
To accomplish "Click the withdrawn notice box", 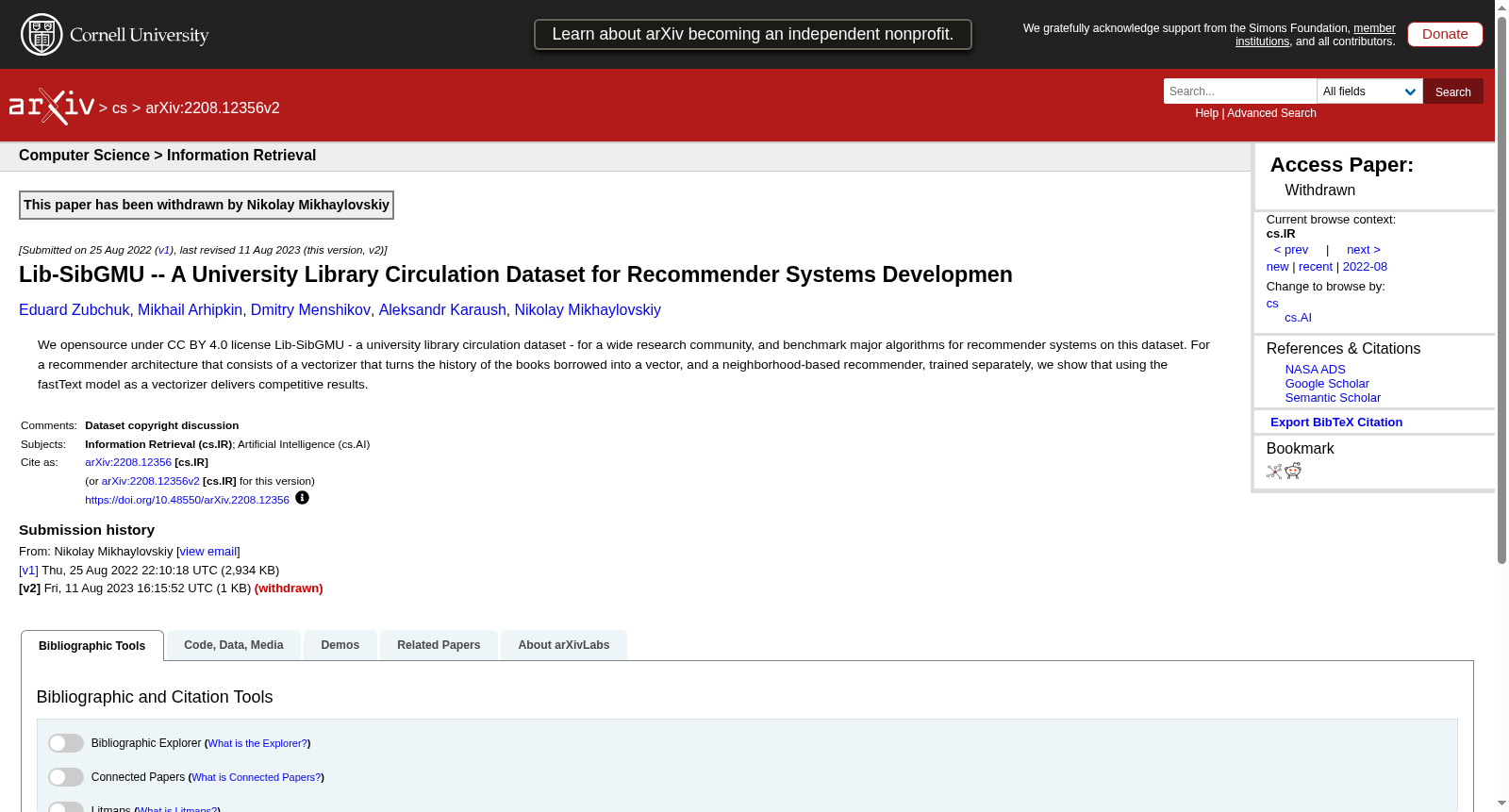I will click(207, 205).
